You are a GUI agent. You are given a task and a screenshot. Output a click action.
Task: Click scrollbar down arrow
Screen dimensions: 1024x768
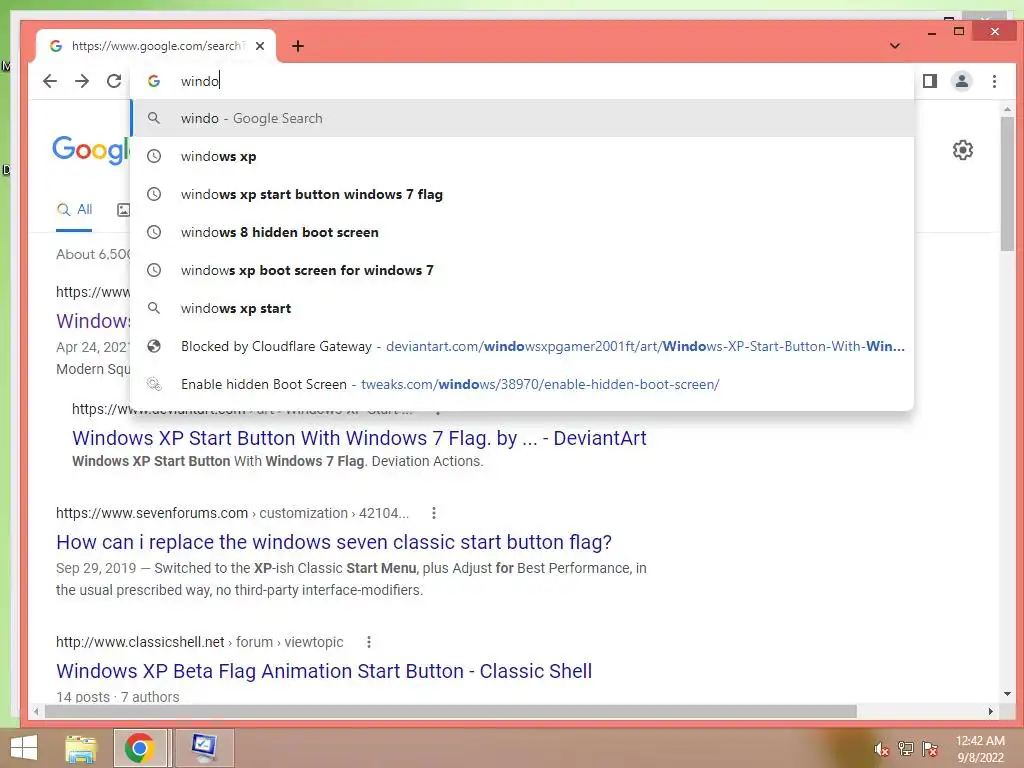tap(1007, 694)
